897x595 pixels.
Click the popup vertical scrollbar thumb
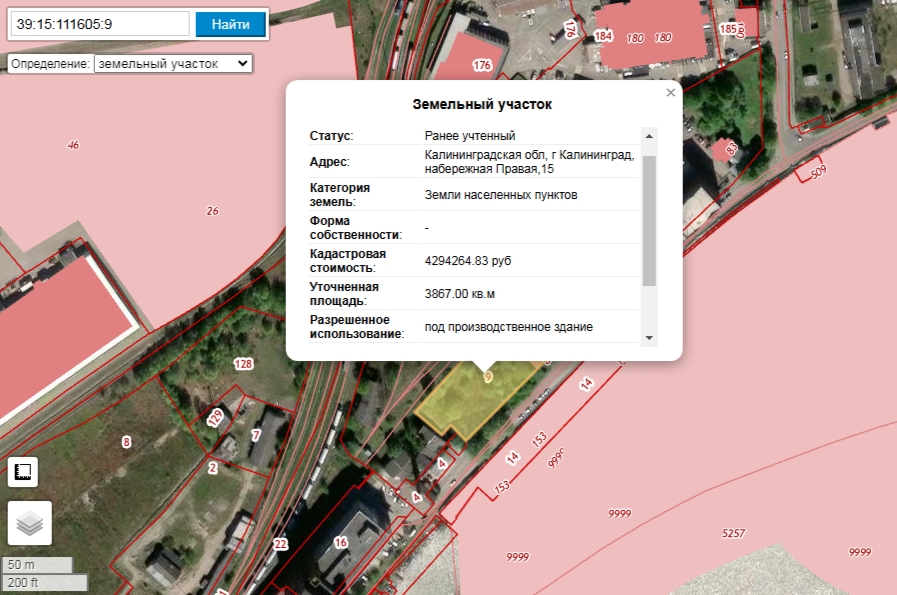649,220
